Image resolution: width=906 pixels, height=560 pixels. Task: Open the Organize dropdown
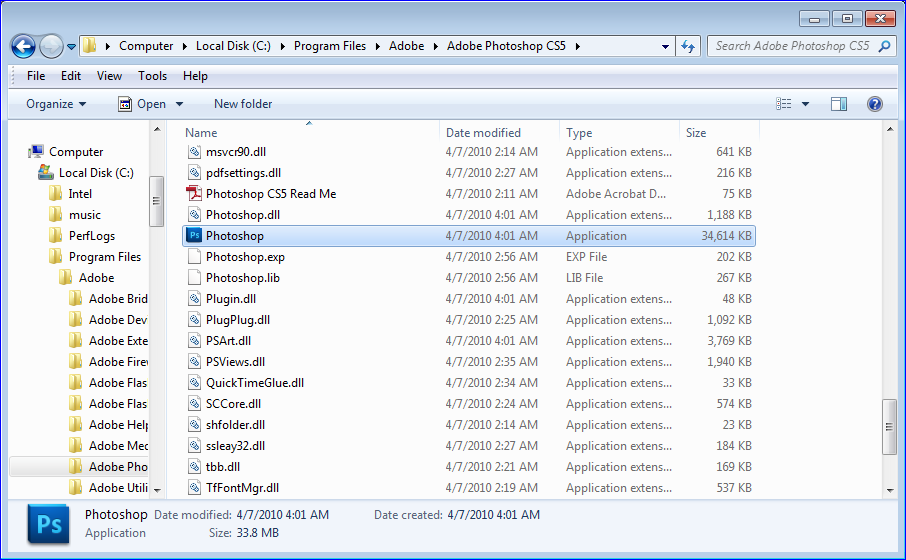click(x=56, y=104)
